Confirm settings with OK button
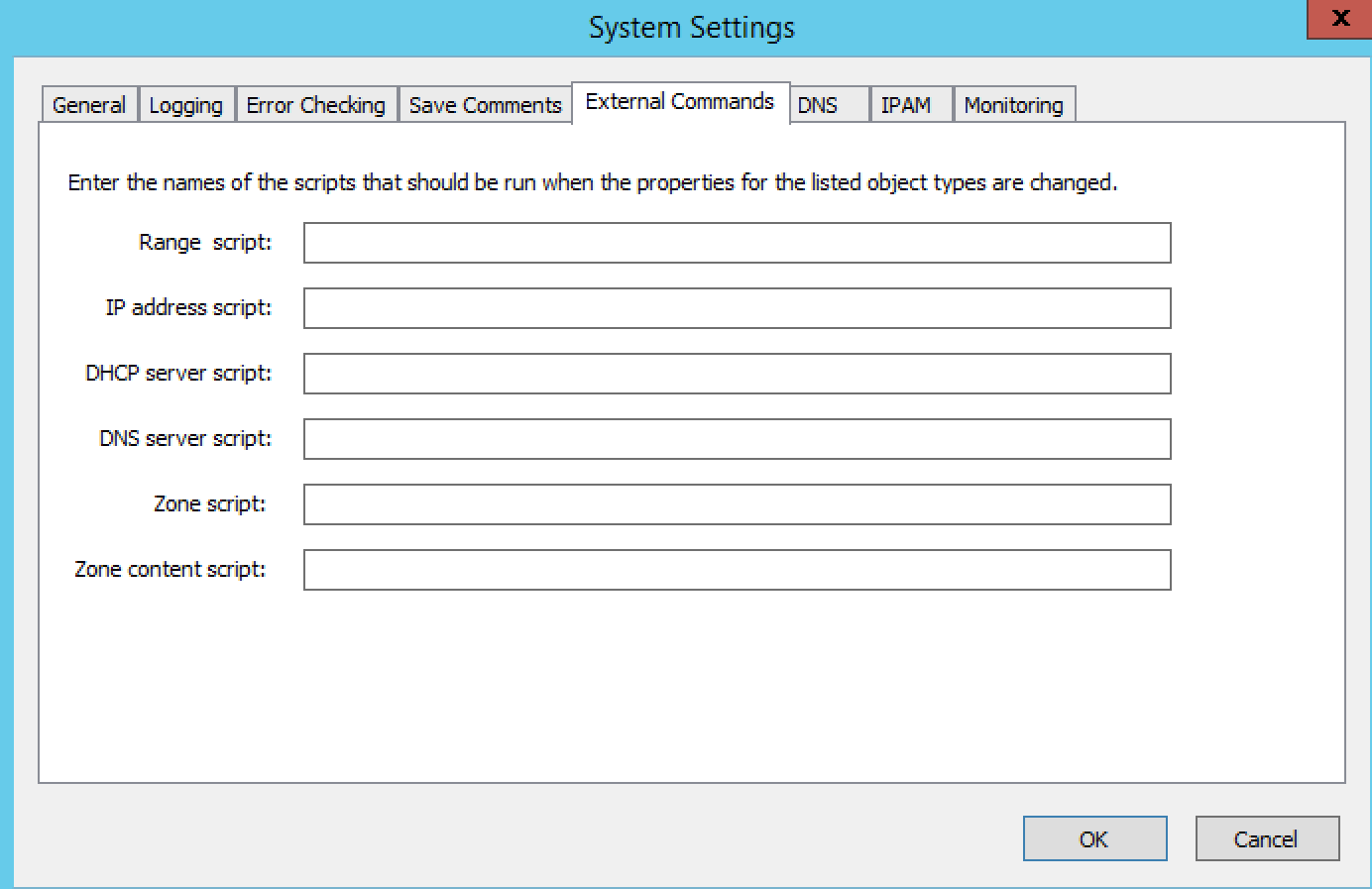Screen dimensions: 1372x889 (x=1094, y=839)
